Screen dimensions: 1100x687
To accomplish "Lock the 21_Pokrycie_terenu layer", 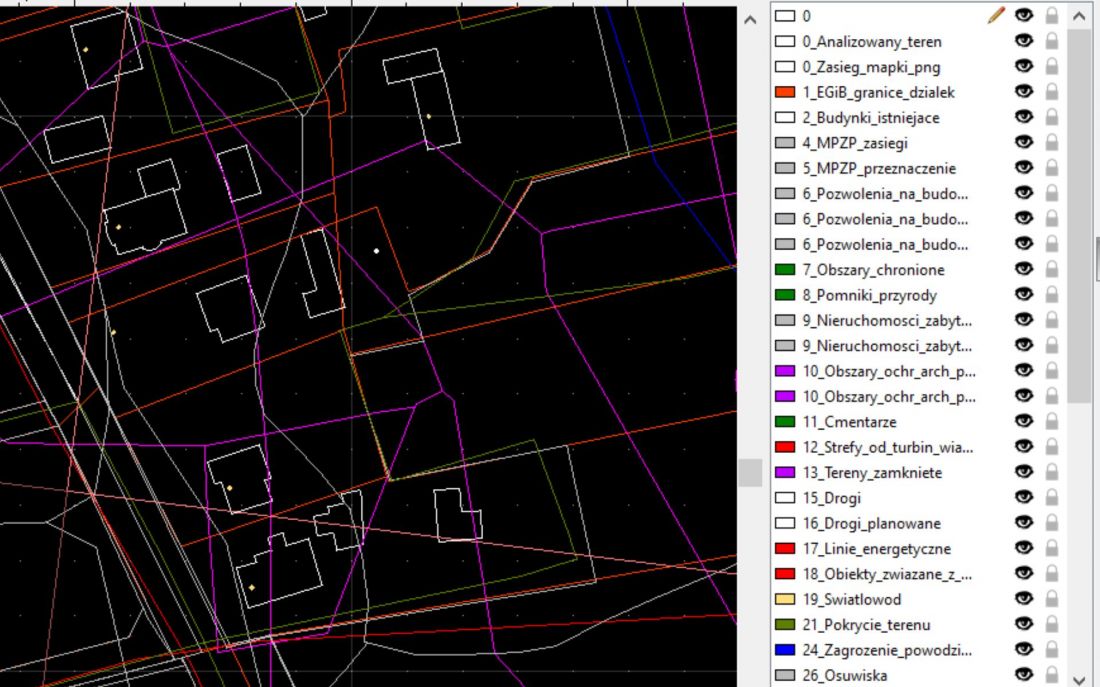I will pos(1052,625).
